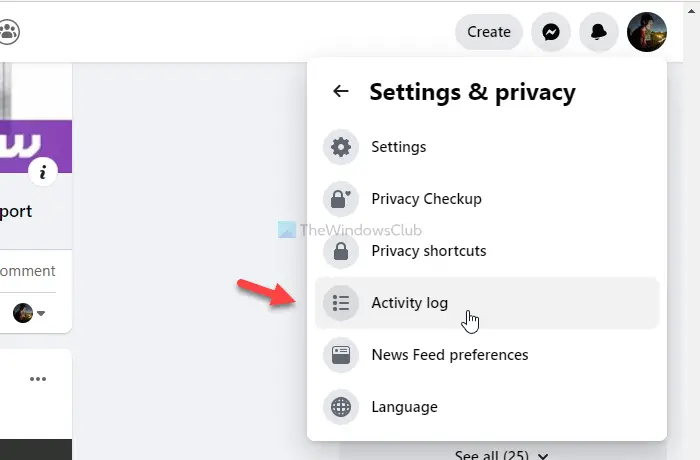
Task: Open the account profile picture menu
Action: click(647, 32)
